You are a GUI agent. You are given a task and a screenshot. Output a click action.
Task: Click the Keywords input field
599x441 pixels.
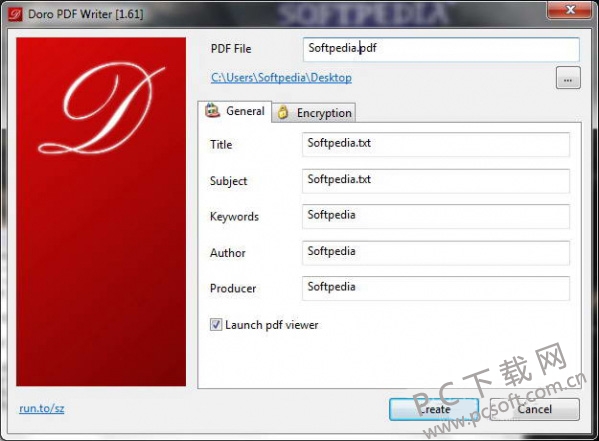[436, 216]
